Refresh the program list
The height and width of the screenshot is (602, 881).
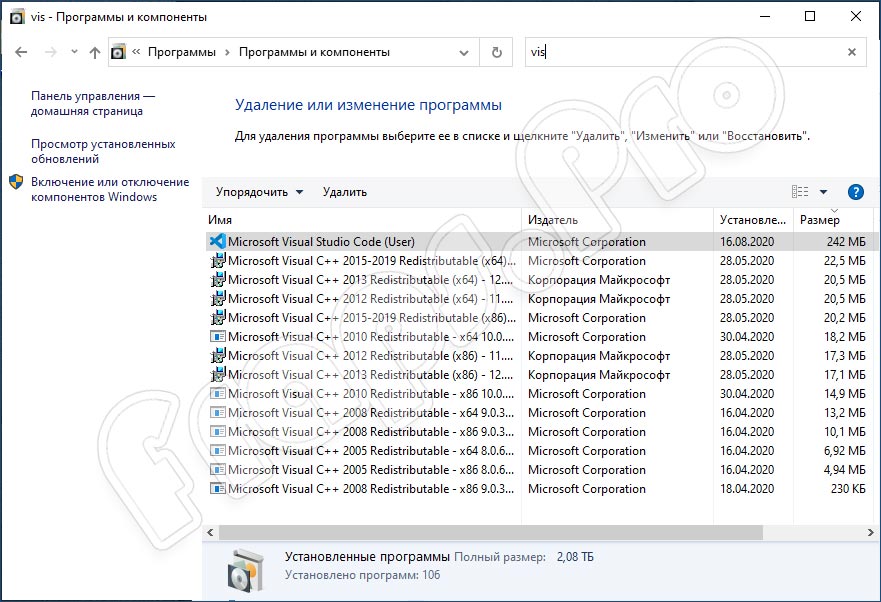[x=497, y=52]
